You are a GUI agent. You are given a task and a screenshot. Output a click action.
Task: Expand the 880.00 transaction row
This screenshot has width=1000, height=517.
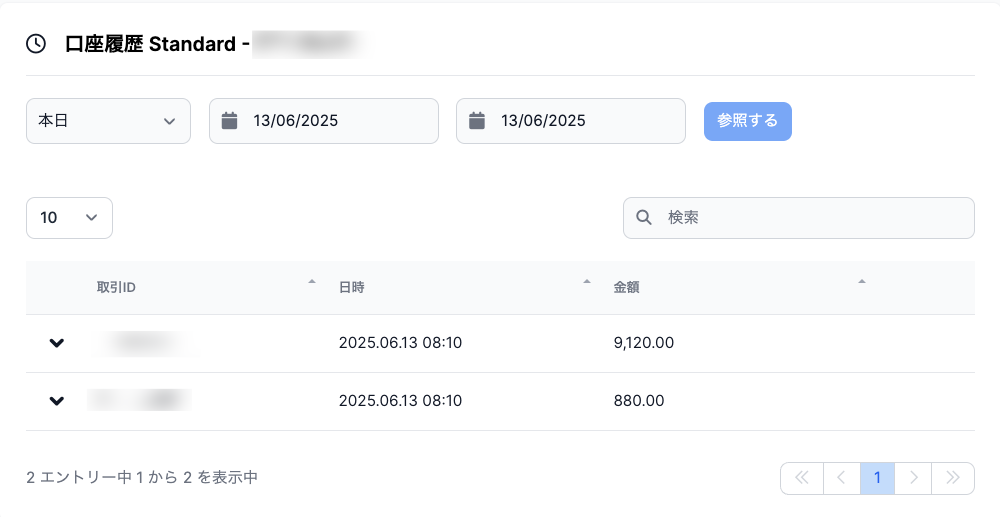[x=57, y=401]
